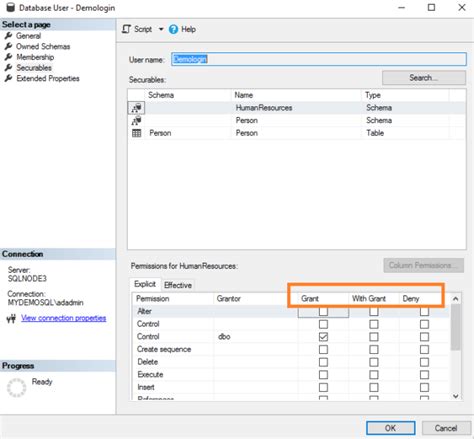The height and width of the screenshot is (439, 474).
Task: Click the Script icon in toolbar
Action: pyautogui.click(x=126, y=29)
